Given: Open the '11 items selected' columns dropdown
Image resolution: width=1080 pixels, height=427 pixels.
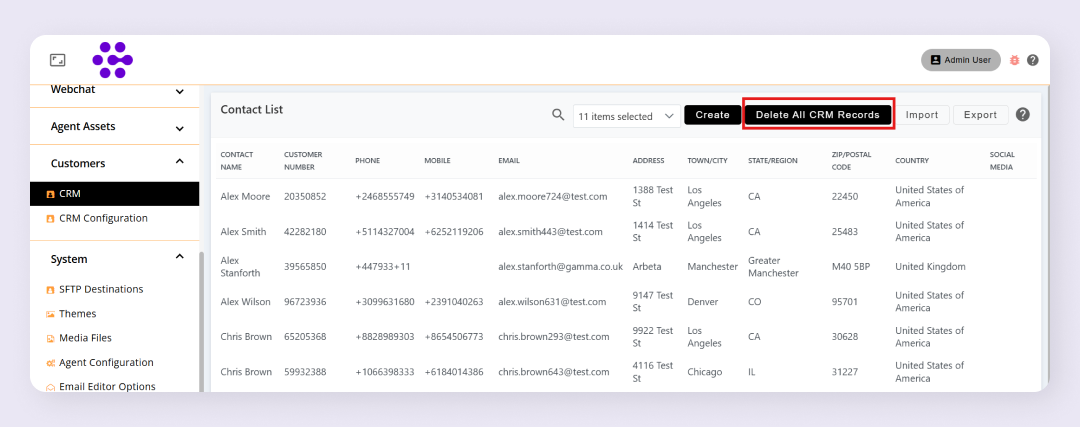Looking at the screenshot, I should coord(627,116).
